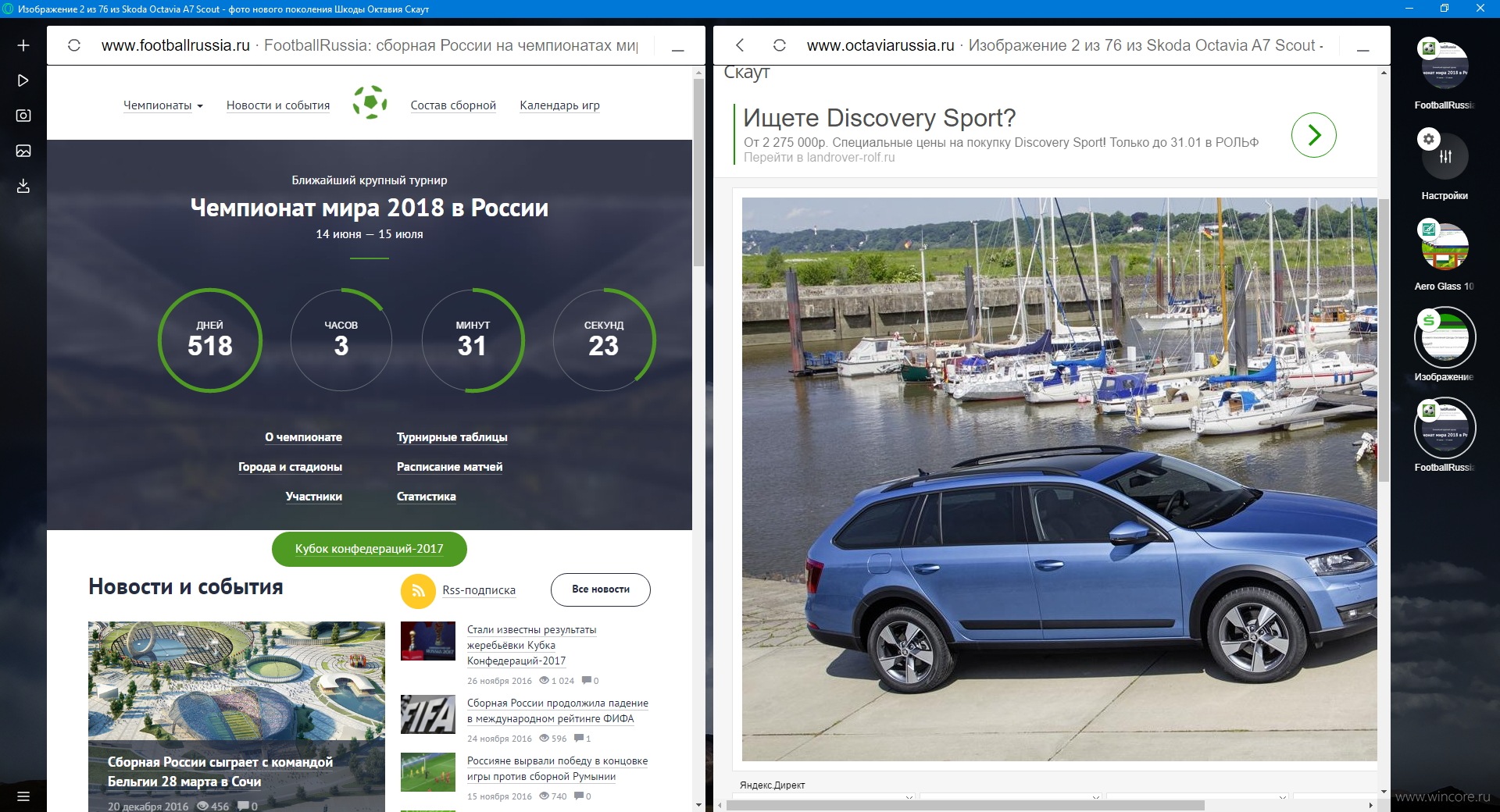The height and width of the screenshot is (812, 1500).
Task: Open the image gallery sidebar icon
Action: point(23,151)
